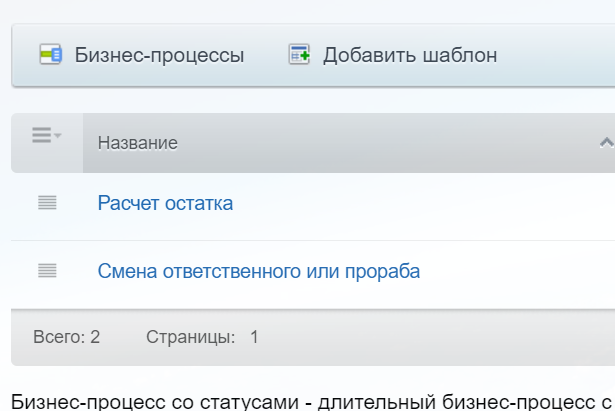This screenshot has width=615, height=411.
Task: Open the Бизнес-процессы section
Action: point(159,54)
